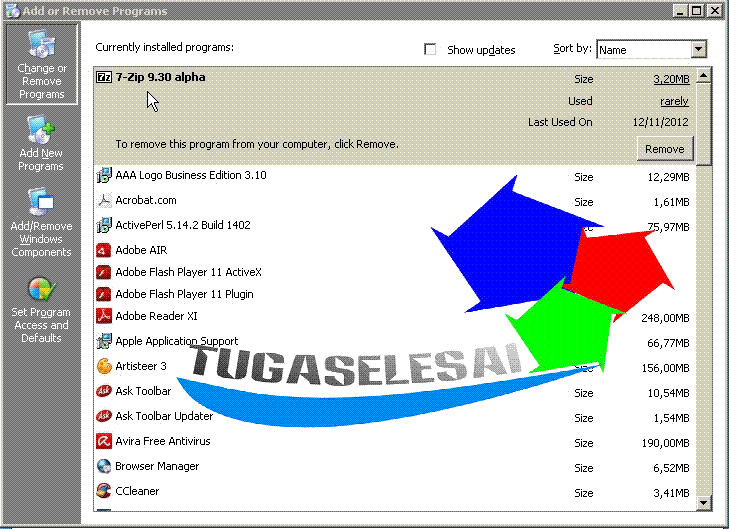Click the ActivePerl installer icon

point(104,225)
